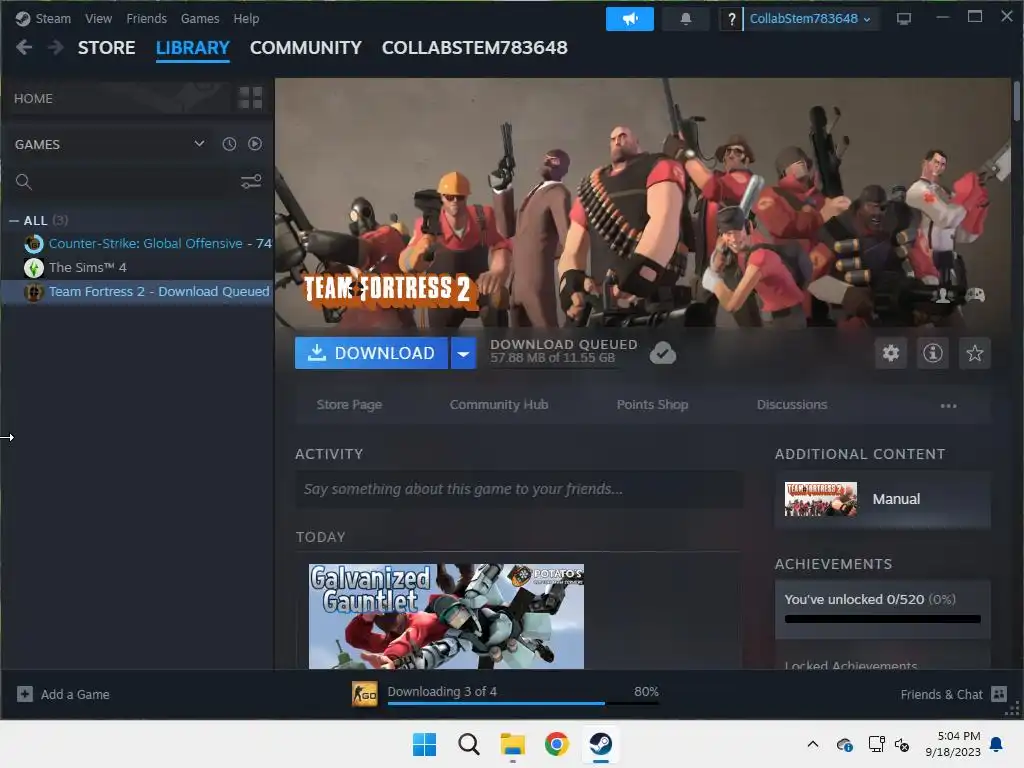
Task: Open Windows notification bell in tray
Action: coord(997,744)
